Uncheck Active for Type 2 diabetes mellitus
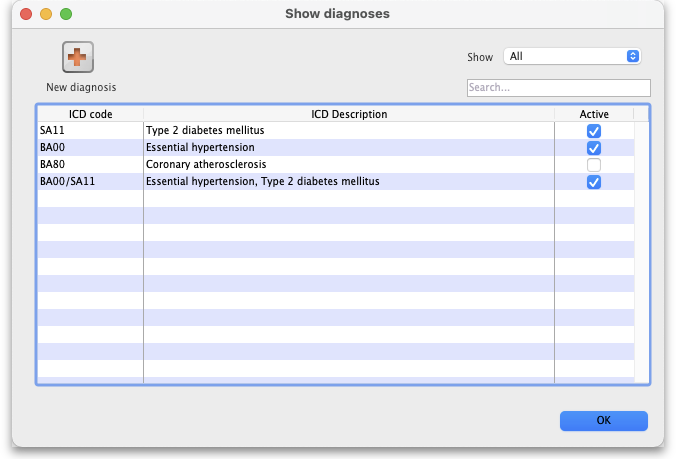Viewport: 676px width, 459px height. [594, 131]
